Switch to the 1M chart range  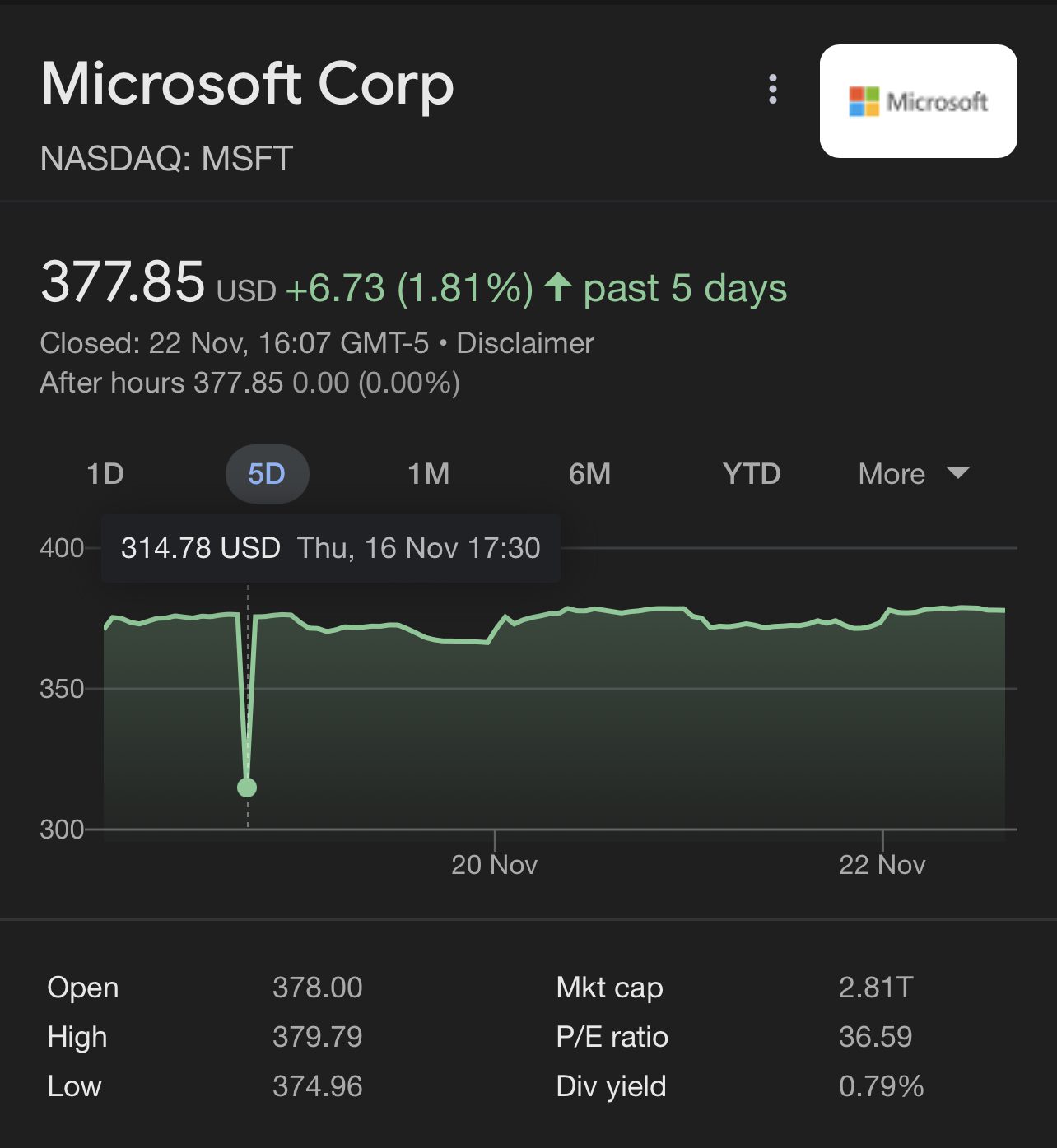[x=429, y=474]
